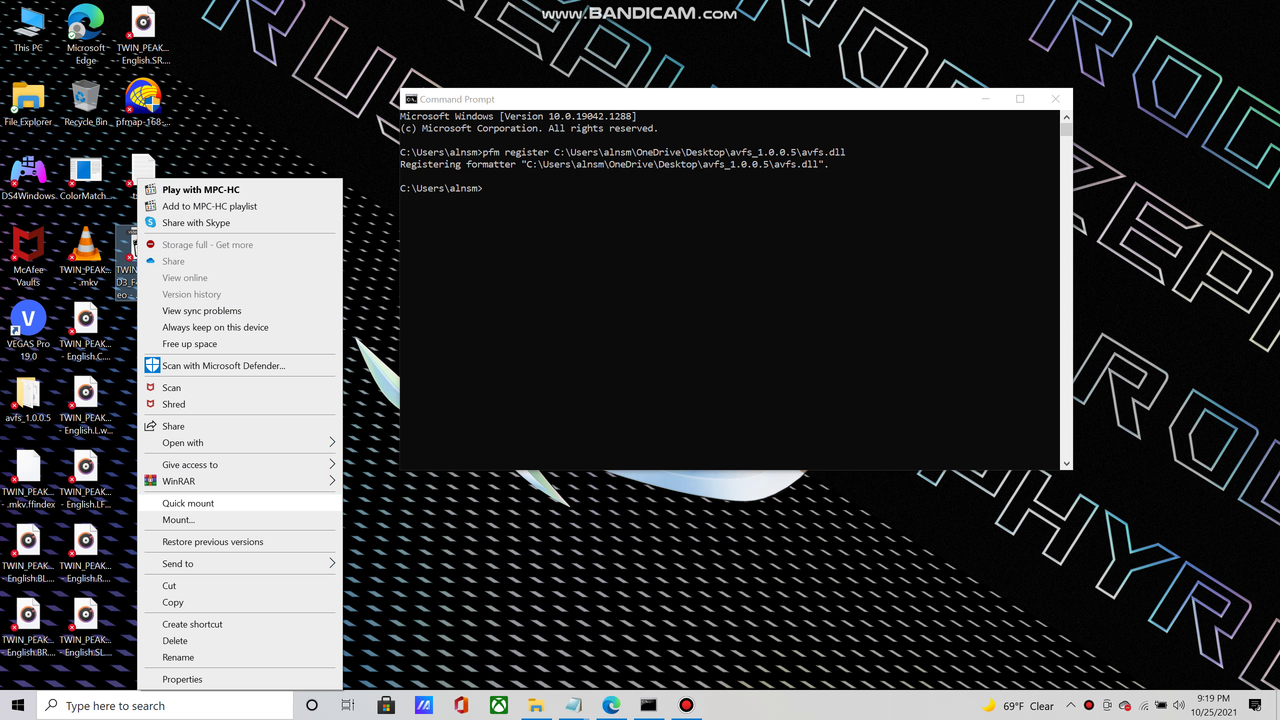Expand the Open with submenu
The image size is (1280, 720).
pos(240,443)
